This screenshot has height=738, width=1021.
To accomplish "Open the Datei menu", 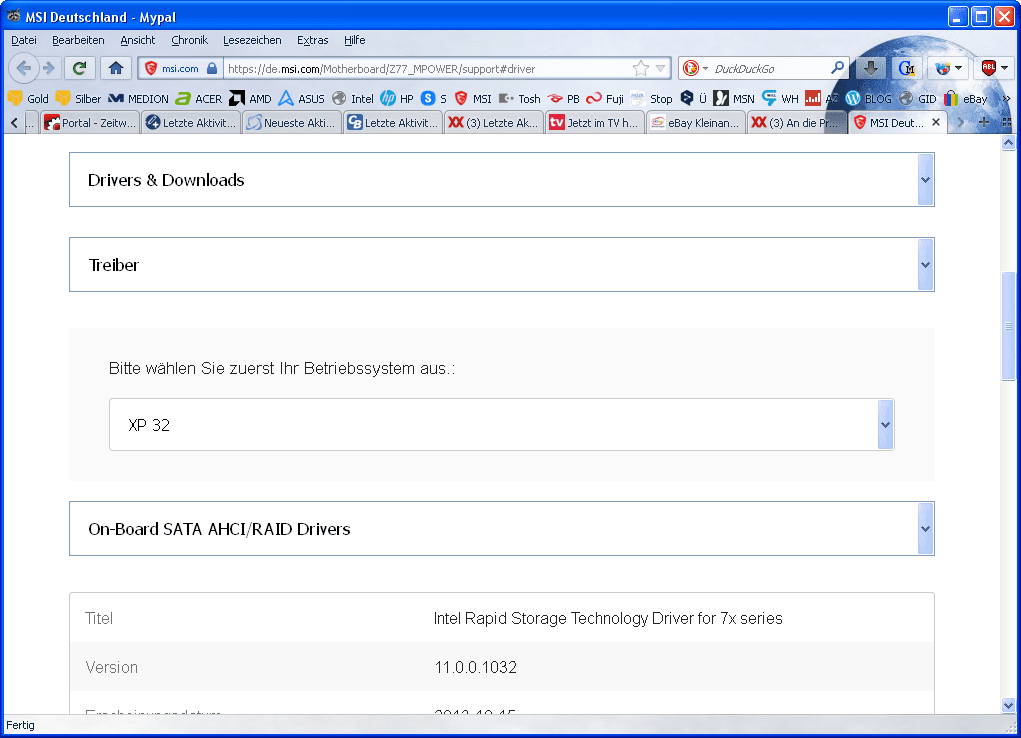I will (x=24, y=40).
